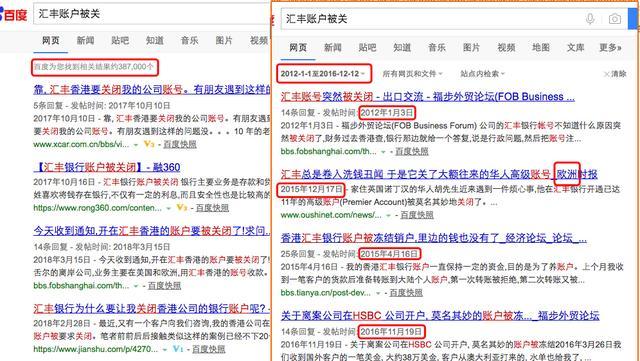Switch to 地图 tab in right panel
The image size is (640, 361).
(541, 48)
